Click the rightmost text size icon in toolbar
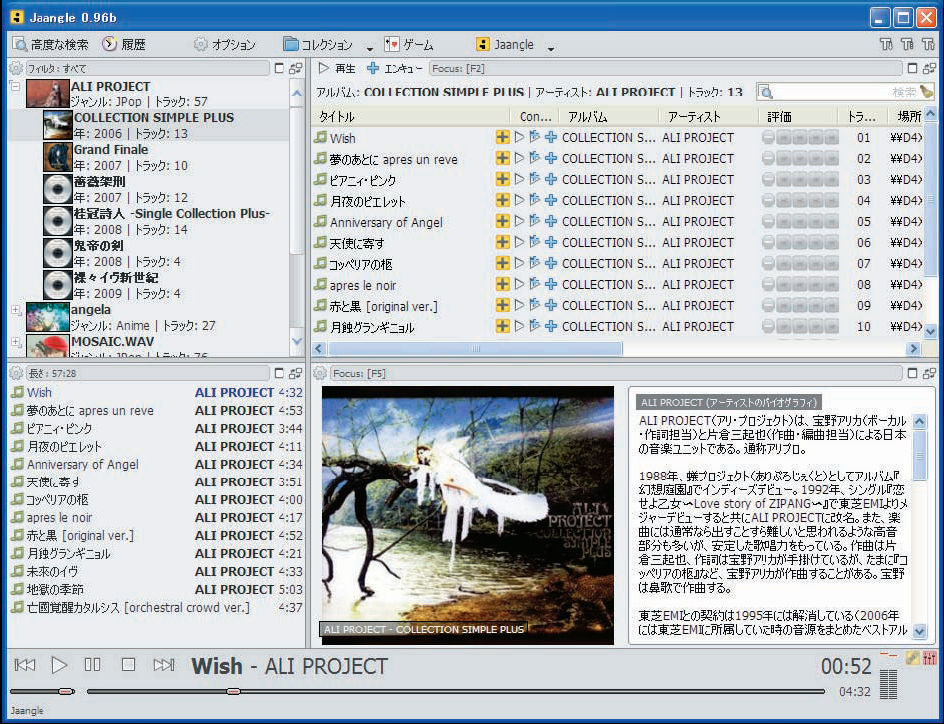Viewport: 944px width, 724px height. [x=928, y=44]
